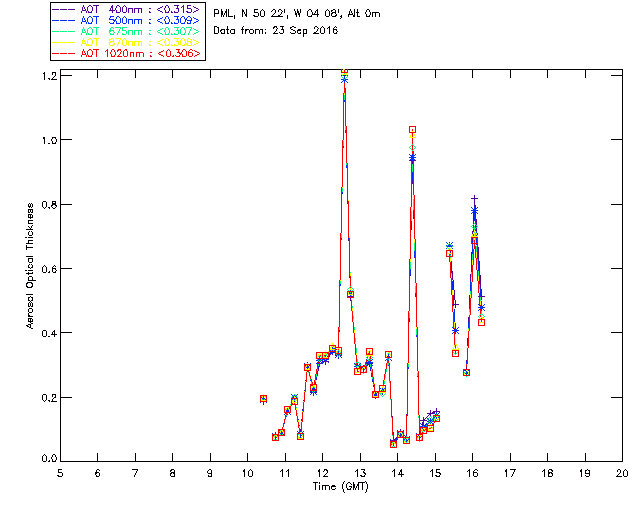Click the x-axis tick label '12'
The image size is (640, 512).
pos(322,473)
